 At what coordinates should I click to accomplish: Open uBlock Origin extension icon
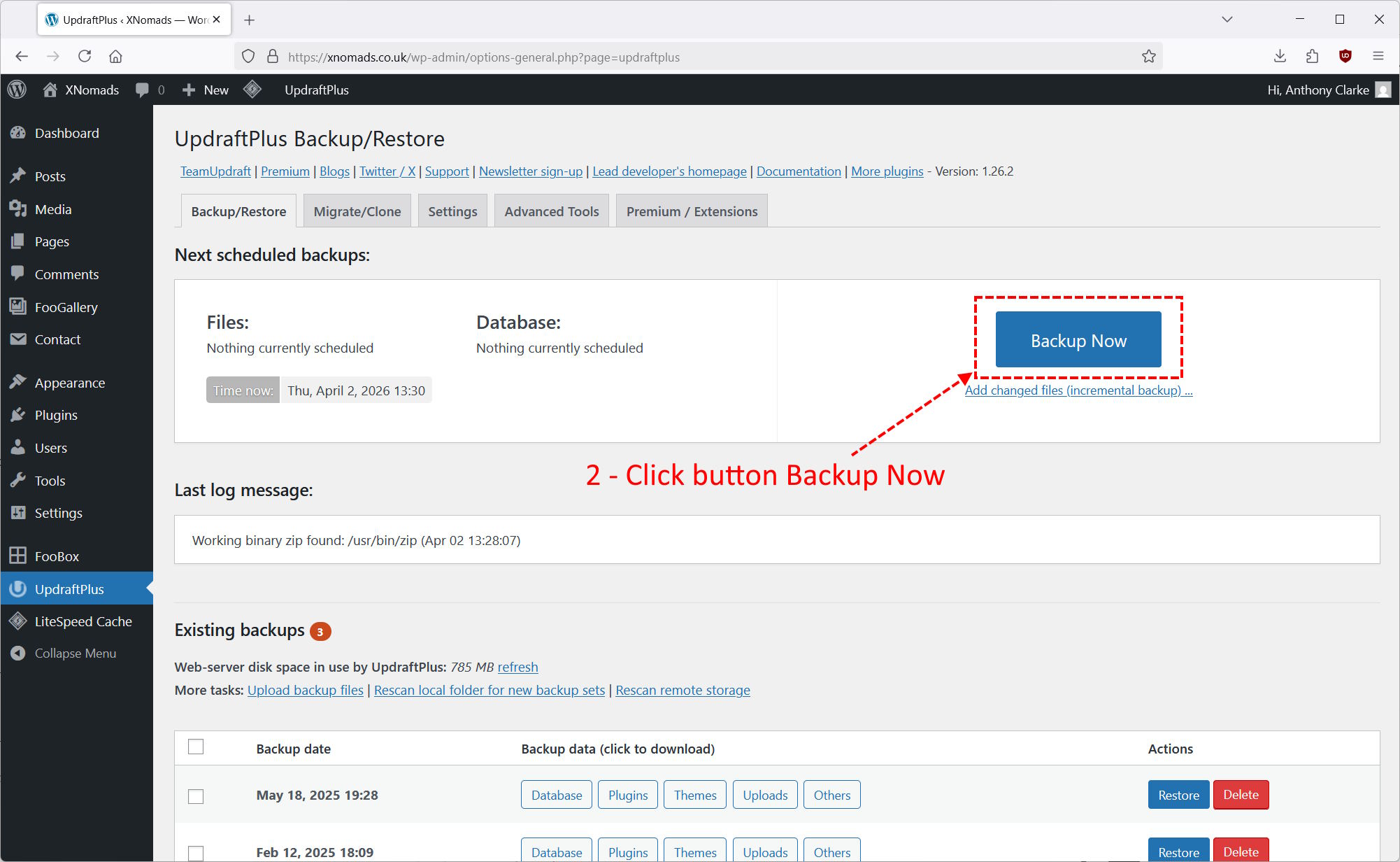click(x=1345, y=57)
